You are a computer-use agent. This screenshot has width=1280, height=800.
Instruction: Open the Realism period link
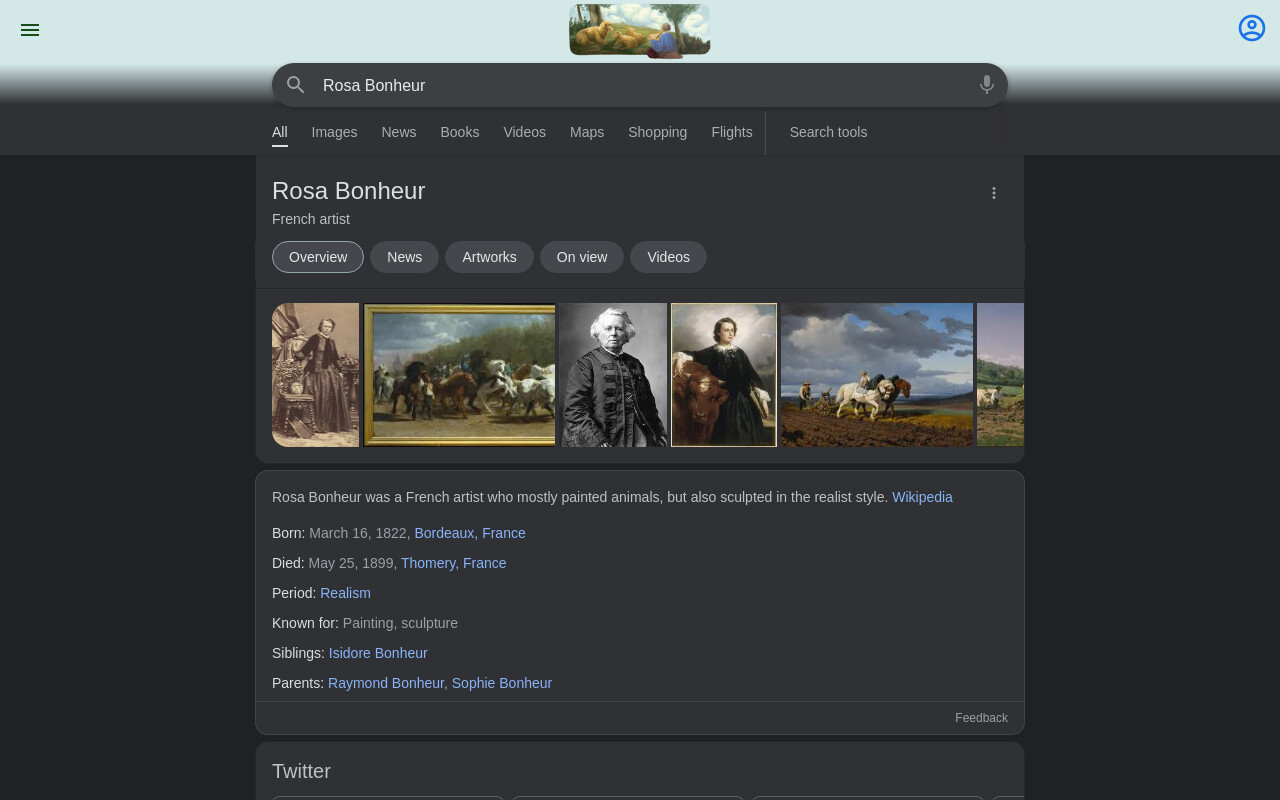click(345, 593)
